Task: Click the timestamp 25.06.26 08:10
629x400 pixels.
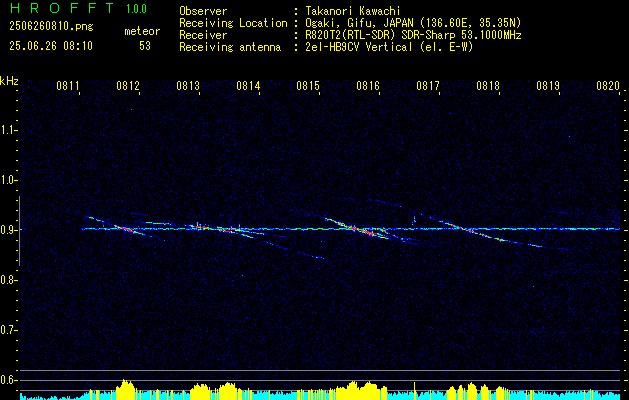Action: tap(51, 46)
